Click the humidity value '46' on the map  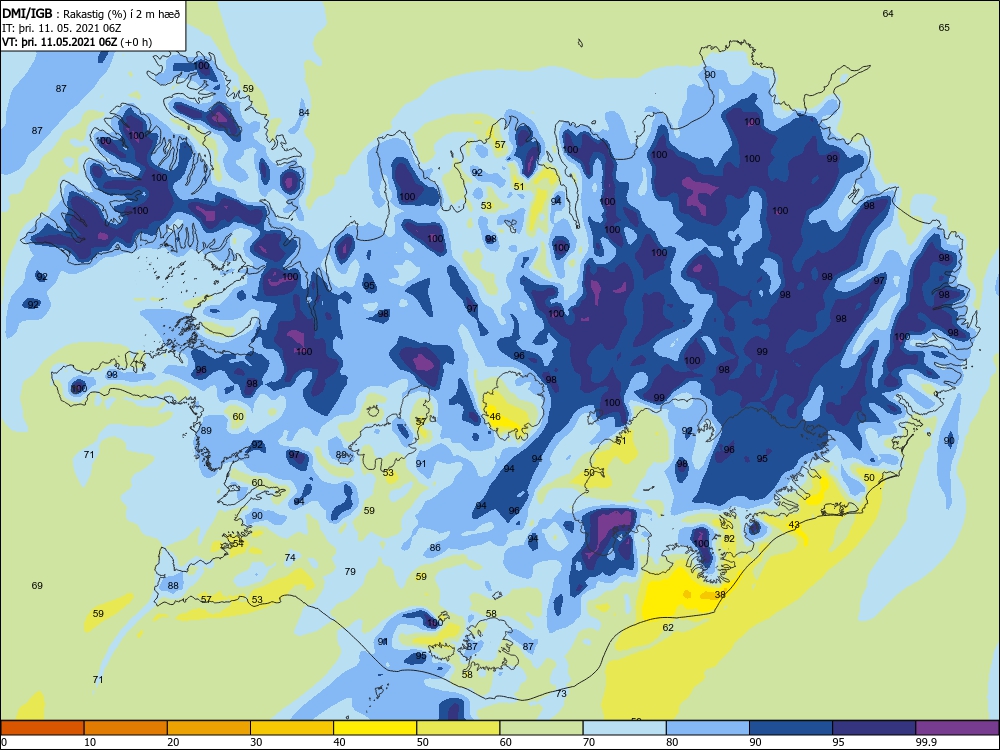point(495,417)
